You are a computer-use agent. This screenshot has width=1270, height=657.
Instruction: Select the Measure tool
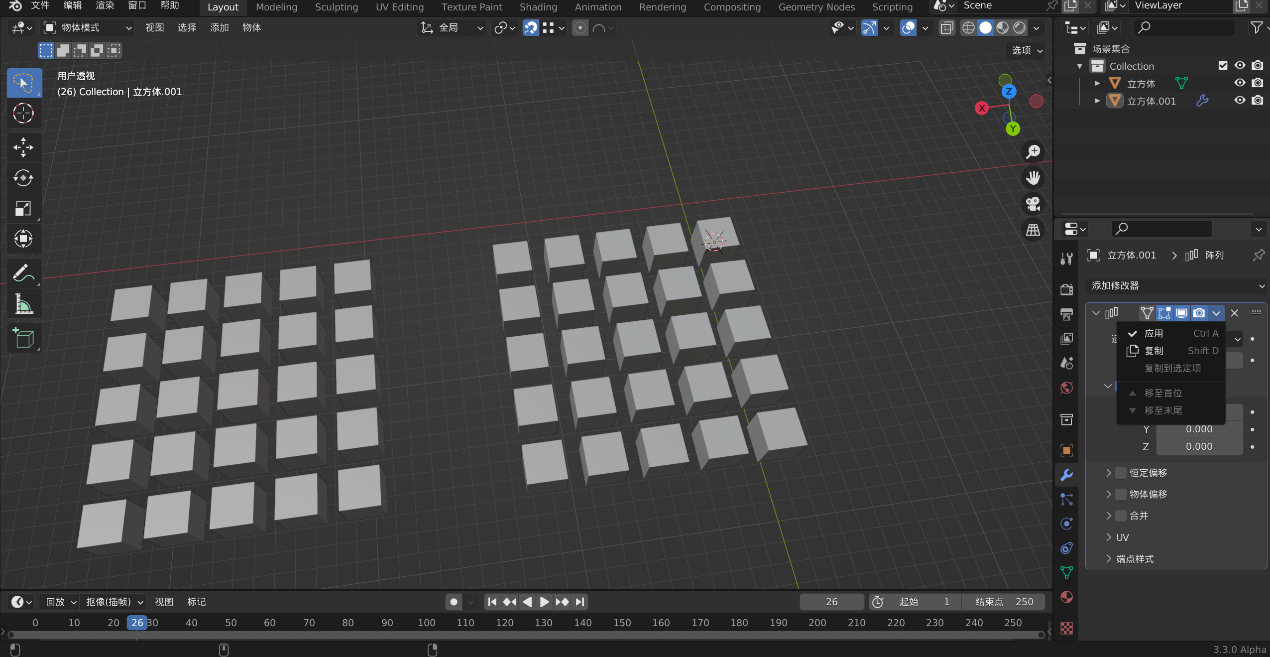click(23, 304)
